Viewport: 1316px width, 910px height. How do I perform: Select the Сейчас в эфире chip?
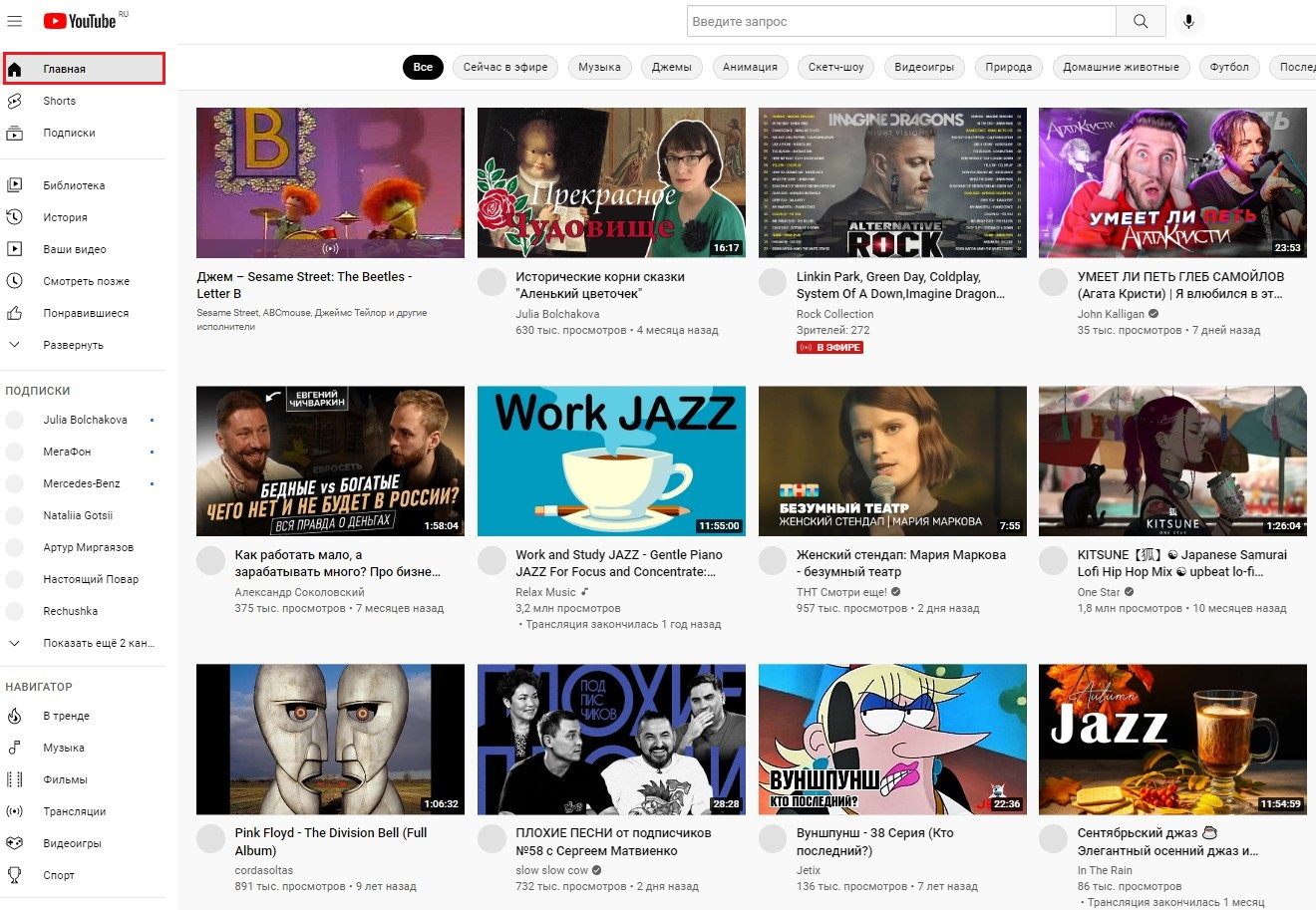coord(505,67)
